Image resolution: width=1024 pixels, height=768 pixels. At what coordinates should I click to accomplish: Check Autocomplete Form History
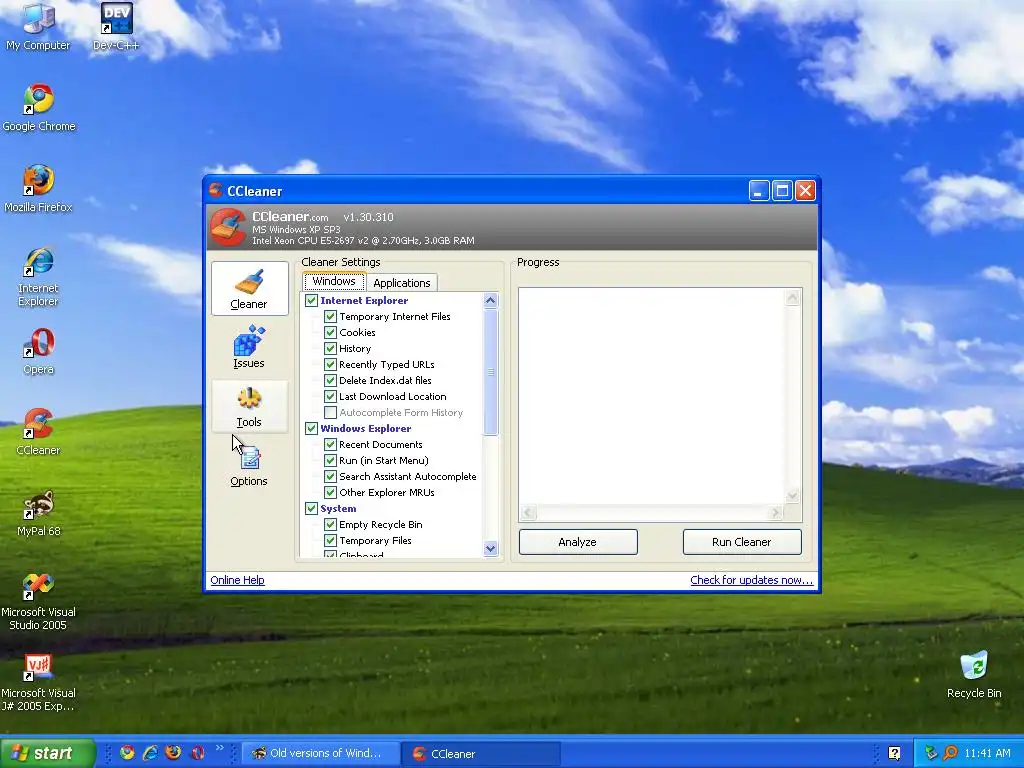point(330,412)
